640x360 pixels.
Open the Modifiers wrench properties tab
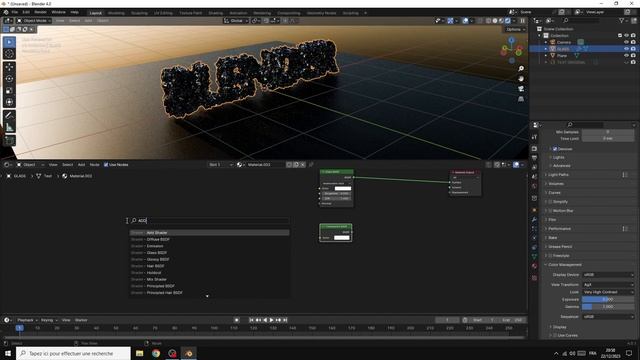[x=534, y=220]
